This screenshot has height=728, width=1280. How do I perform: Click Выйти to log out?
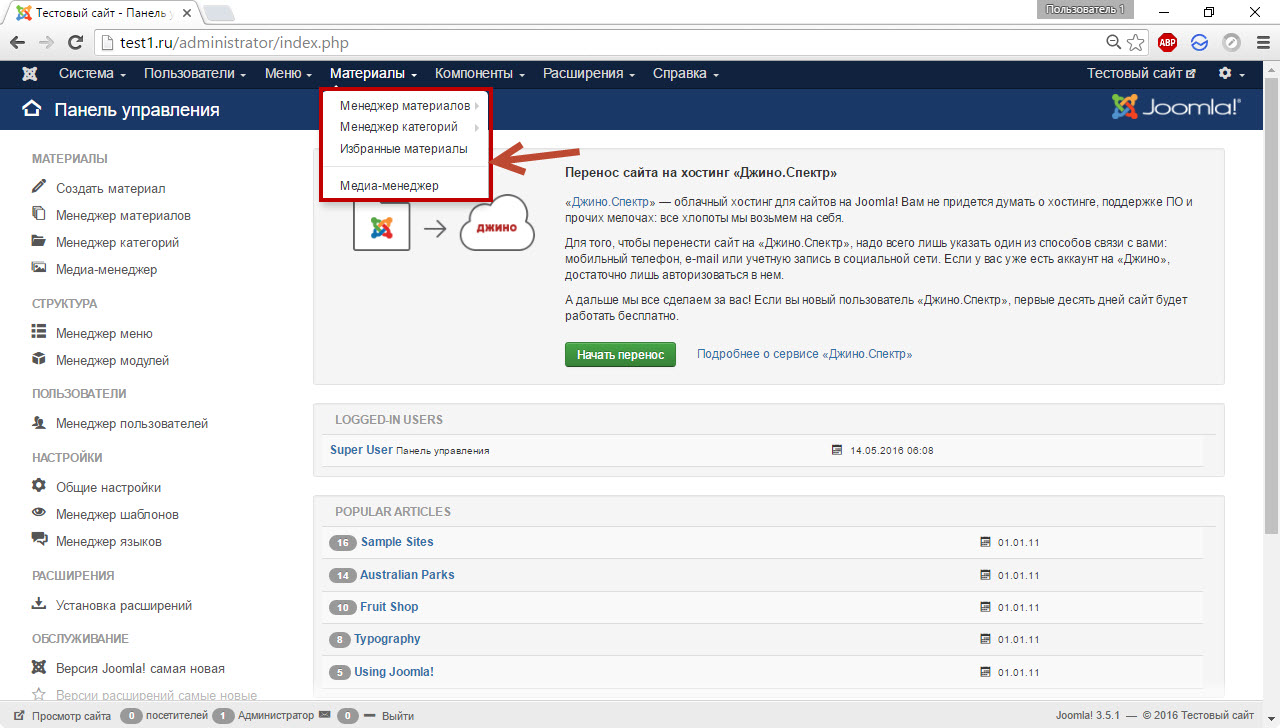tap(397, 716)
